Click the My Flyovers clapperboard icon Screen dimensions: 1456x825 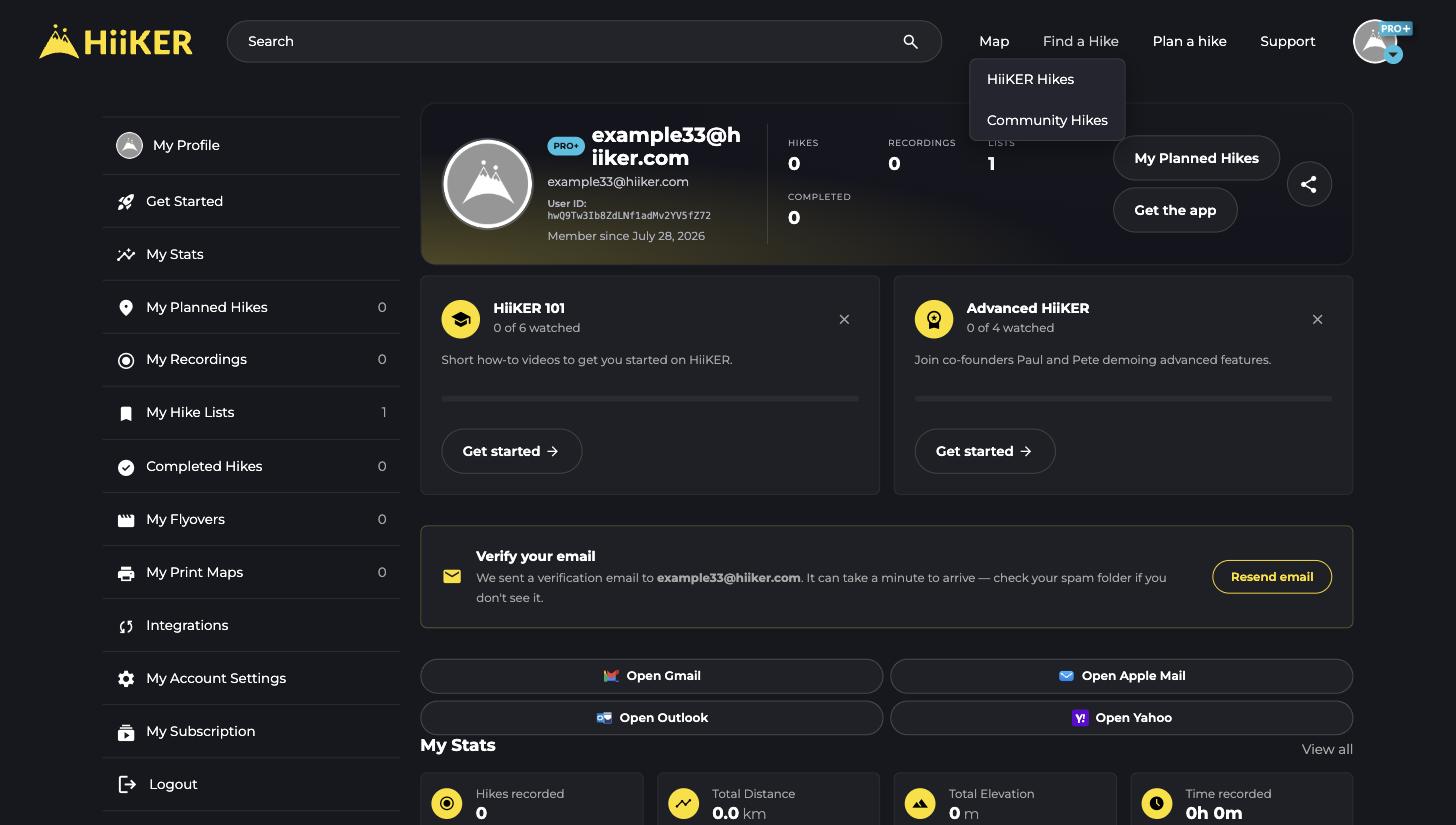(x=126, y=520)
